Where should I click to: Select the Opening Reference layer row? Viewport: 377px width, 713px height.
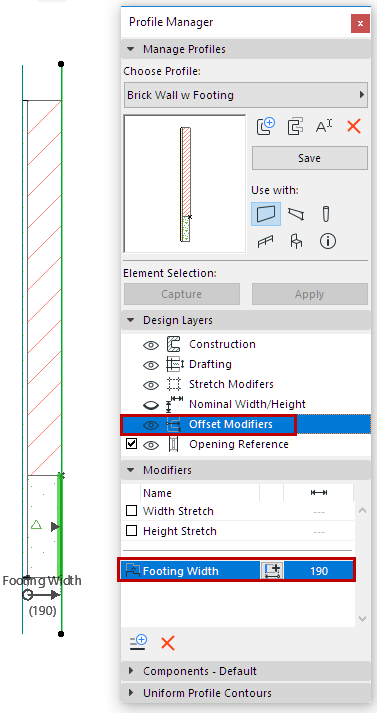tap(246, 444)
